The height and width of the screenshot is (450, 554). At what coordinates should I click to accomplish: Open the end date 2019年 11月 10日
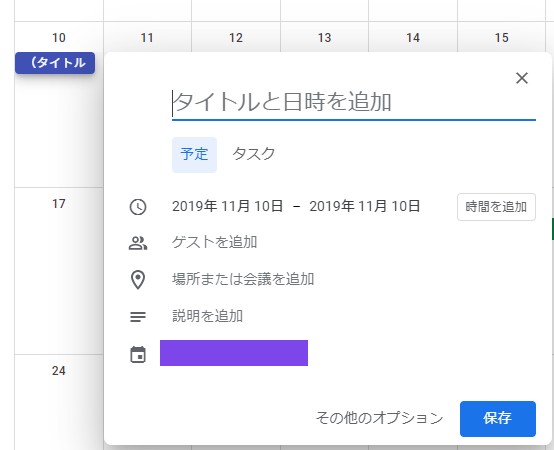pos(365,206)
